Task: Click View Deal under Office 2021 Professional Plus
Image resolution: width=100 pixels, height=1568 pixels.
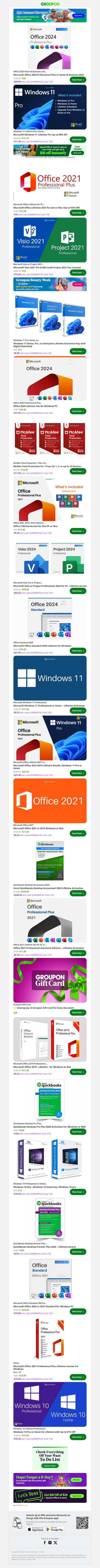Action: tap(77, 212)
